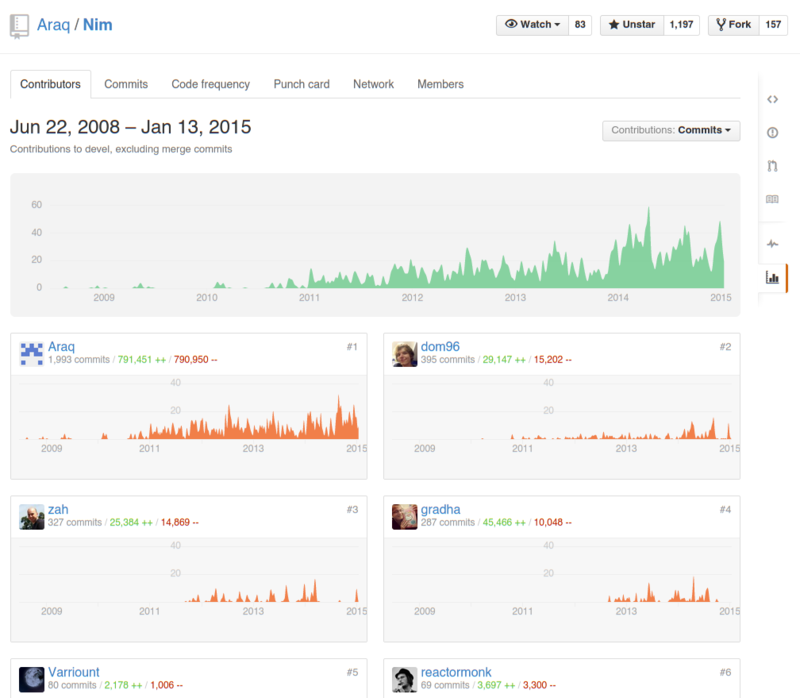
Task: Click Varriount's avatar image
Action: pos(32,680)
